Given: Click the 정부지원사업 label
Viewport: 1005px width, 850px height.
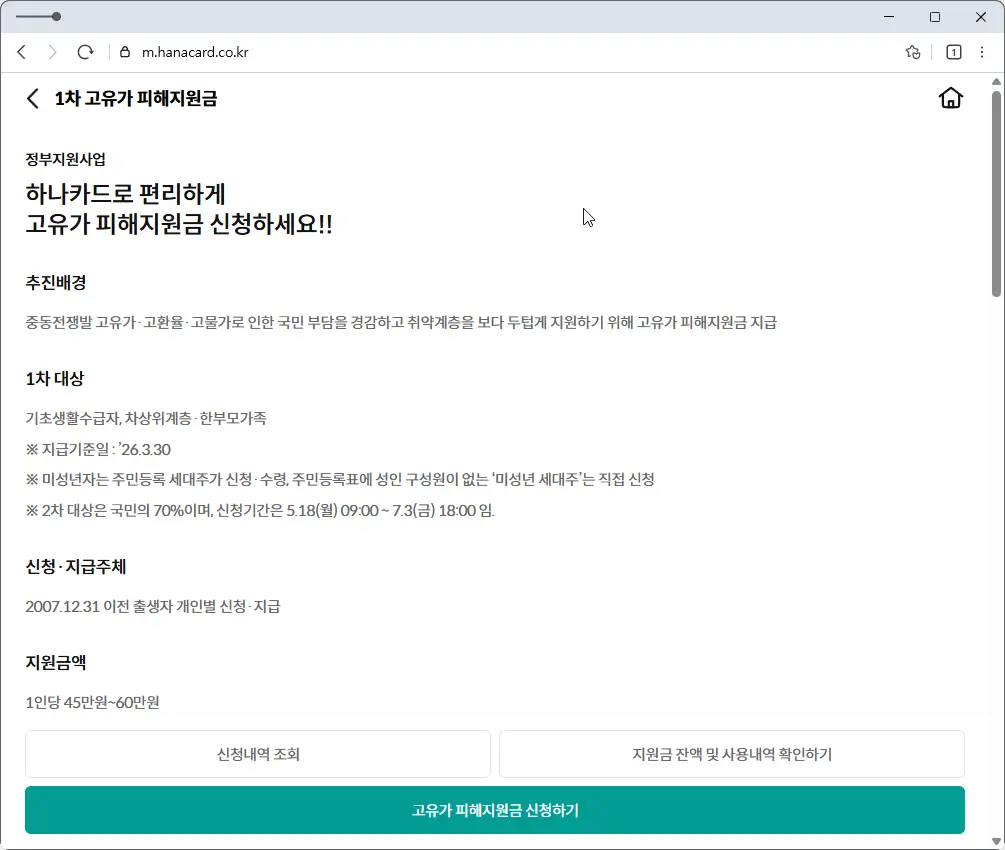Looking at the screenshot, I should tap(65, 159).
